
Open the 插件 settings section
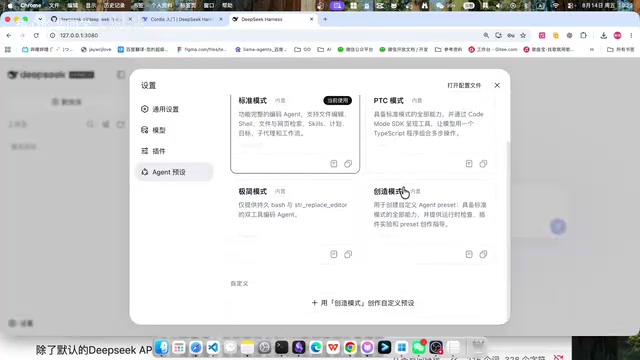point(174,151)
